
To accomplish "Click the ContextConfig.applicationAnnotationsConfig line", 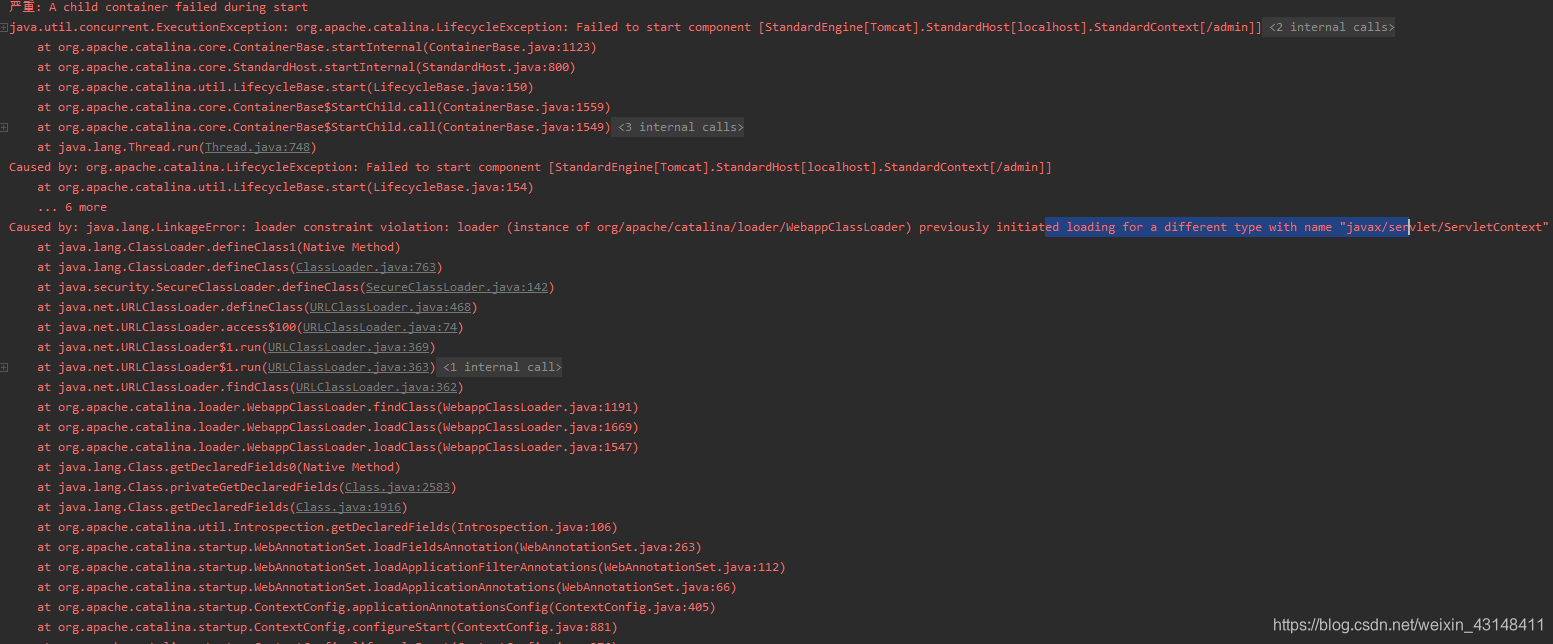I will point(376,607).
